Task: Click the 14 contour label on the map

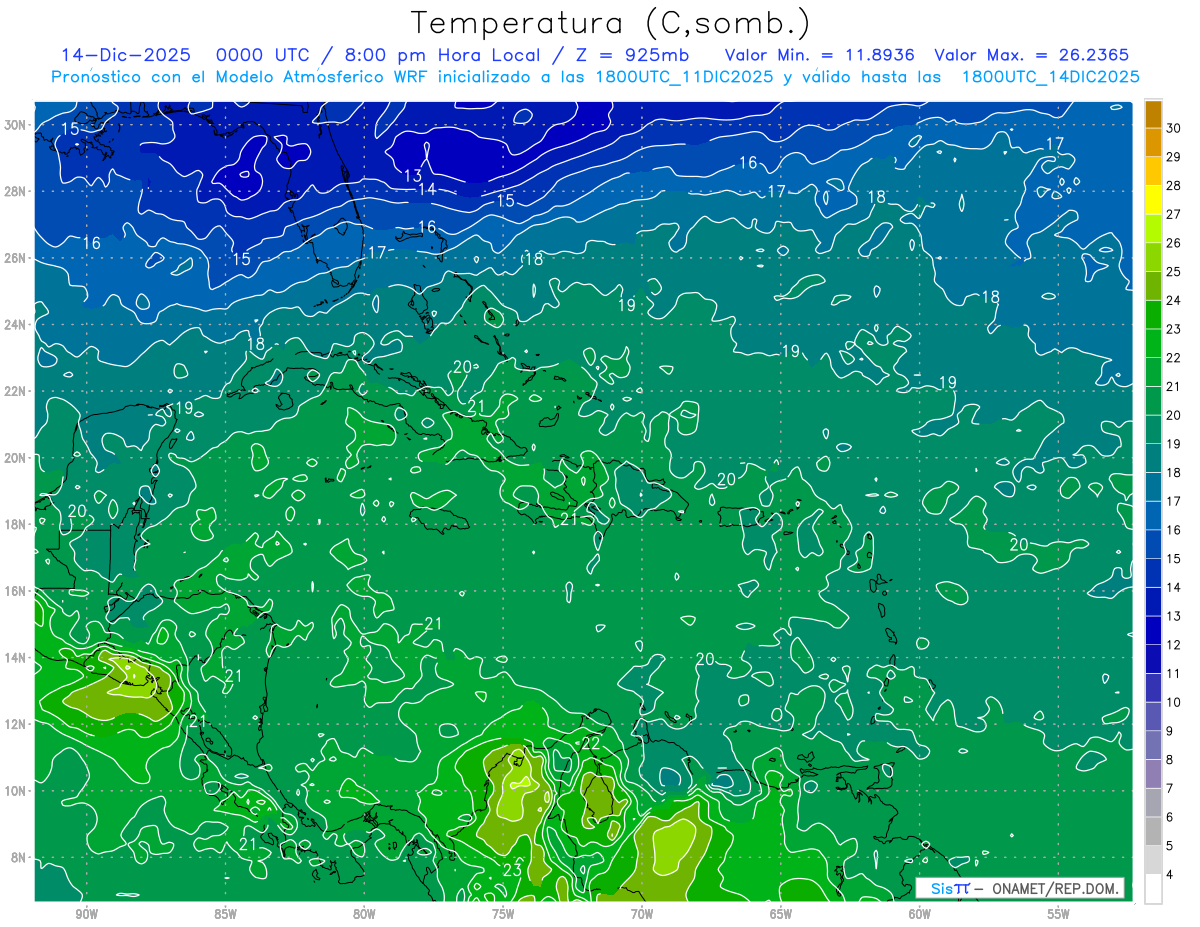Action: coord(427,189)
